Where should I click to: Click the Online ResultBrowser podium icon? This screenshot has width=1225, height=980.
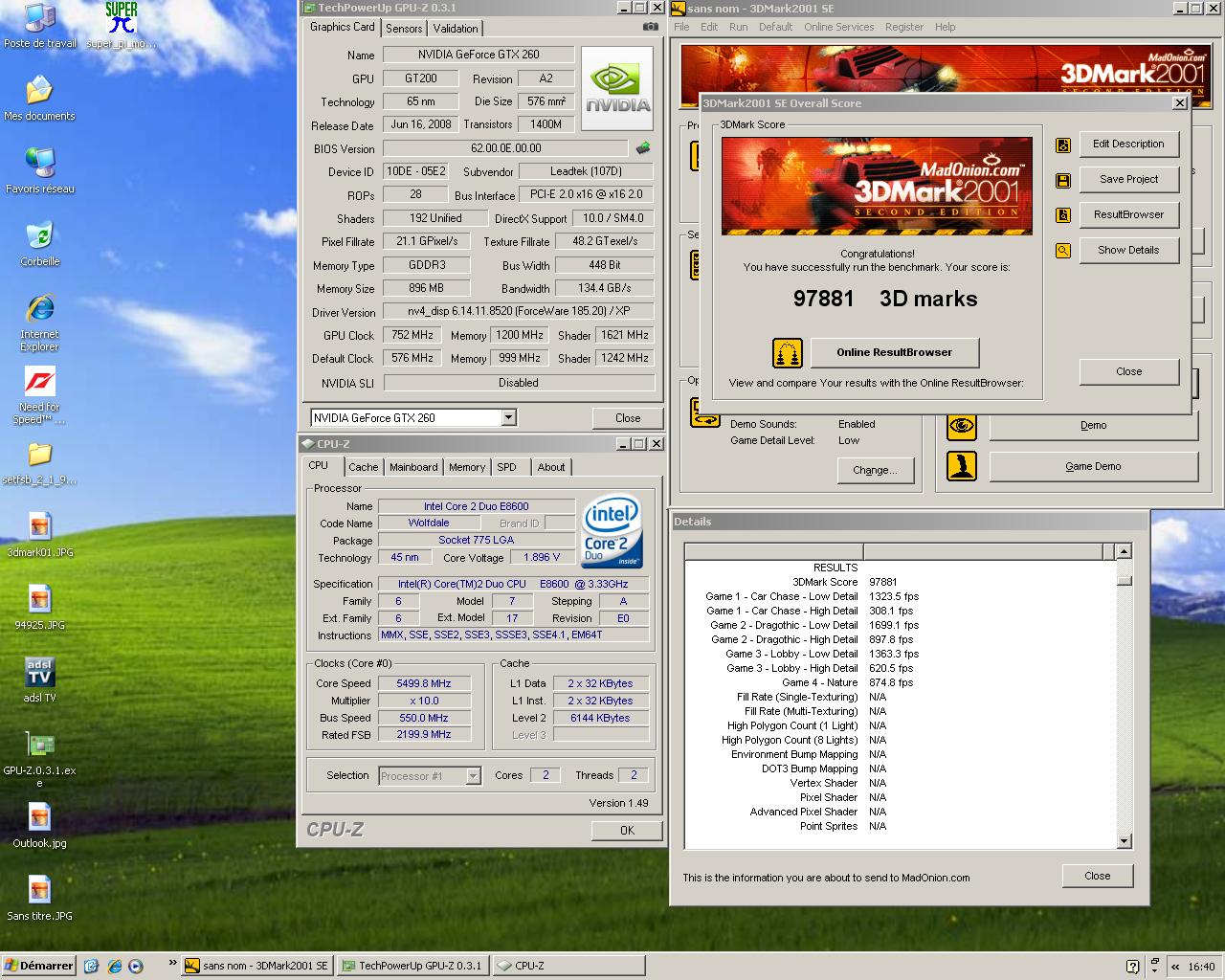788,352
